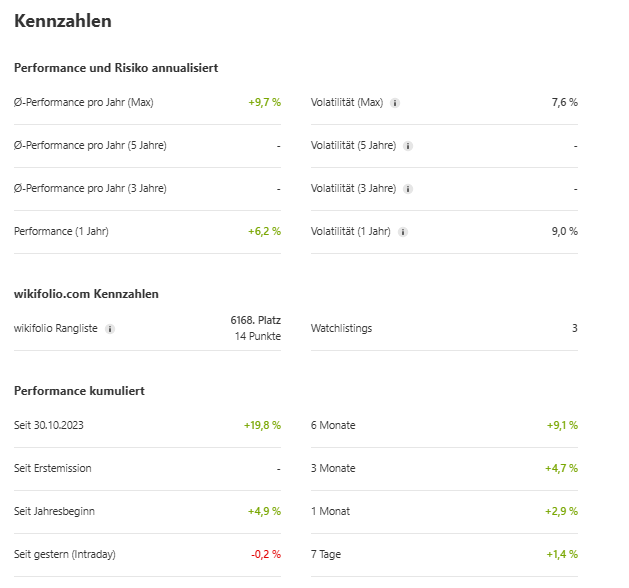Click the +9,7 % performance value
This screenshot has width=629, height=588.
[x=264, y=102]
